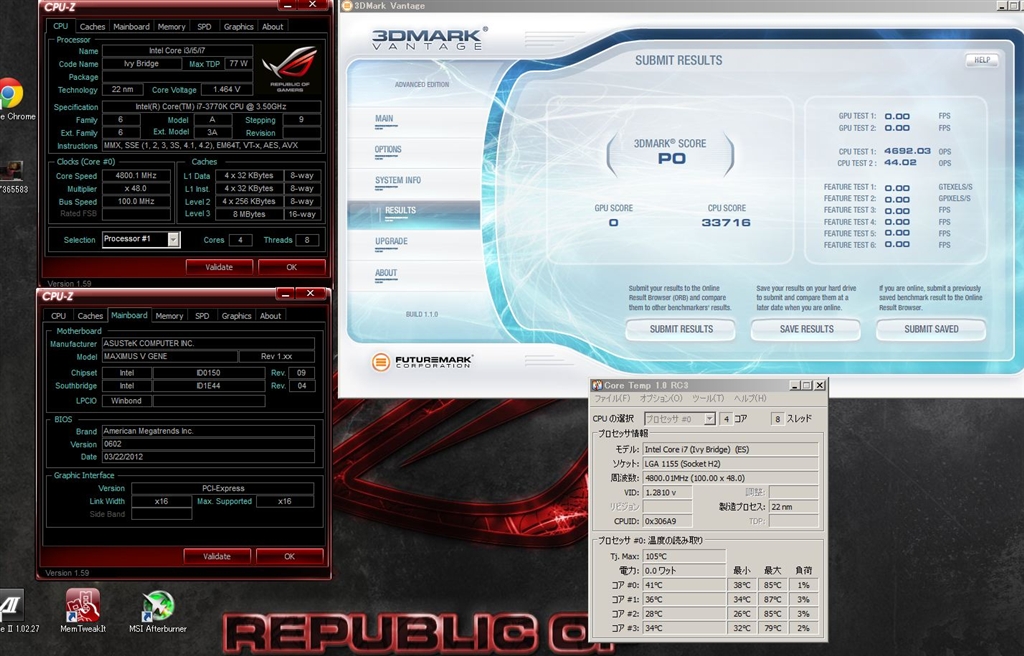
Task: Open Graphics tab in upper CPU-Z window
Action: 238,27
